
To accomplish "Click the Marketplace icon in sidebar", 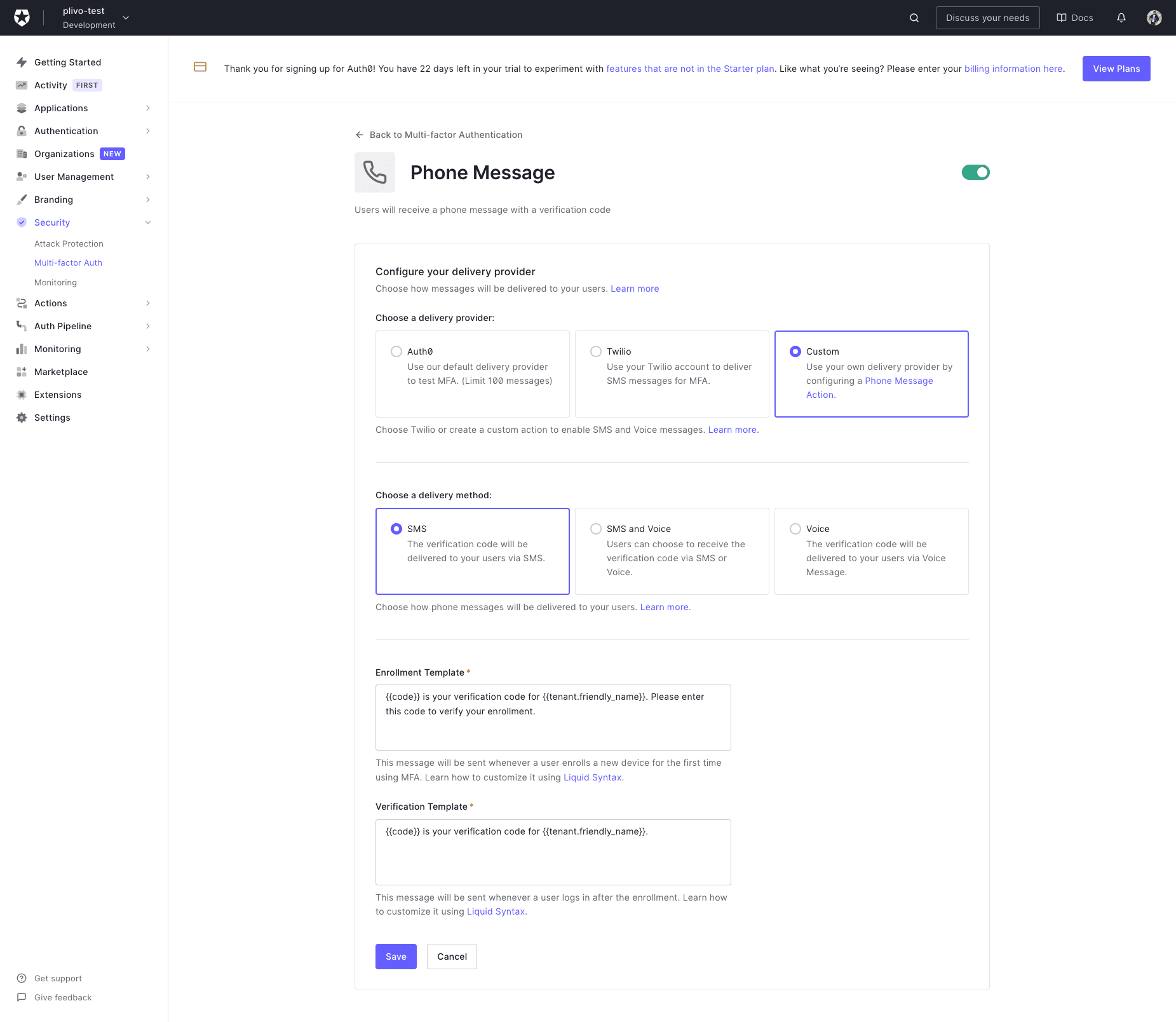I will click(x=22, y=372).
